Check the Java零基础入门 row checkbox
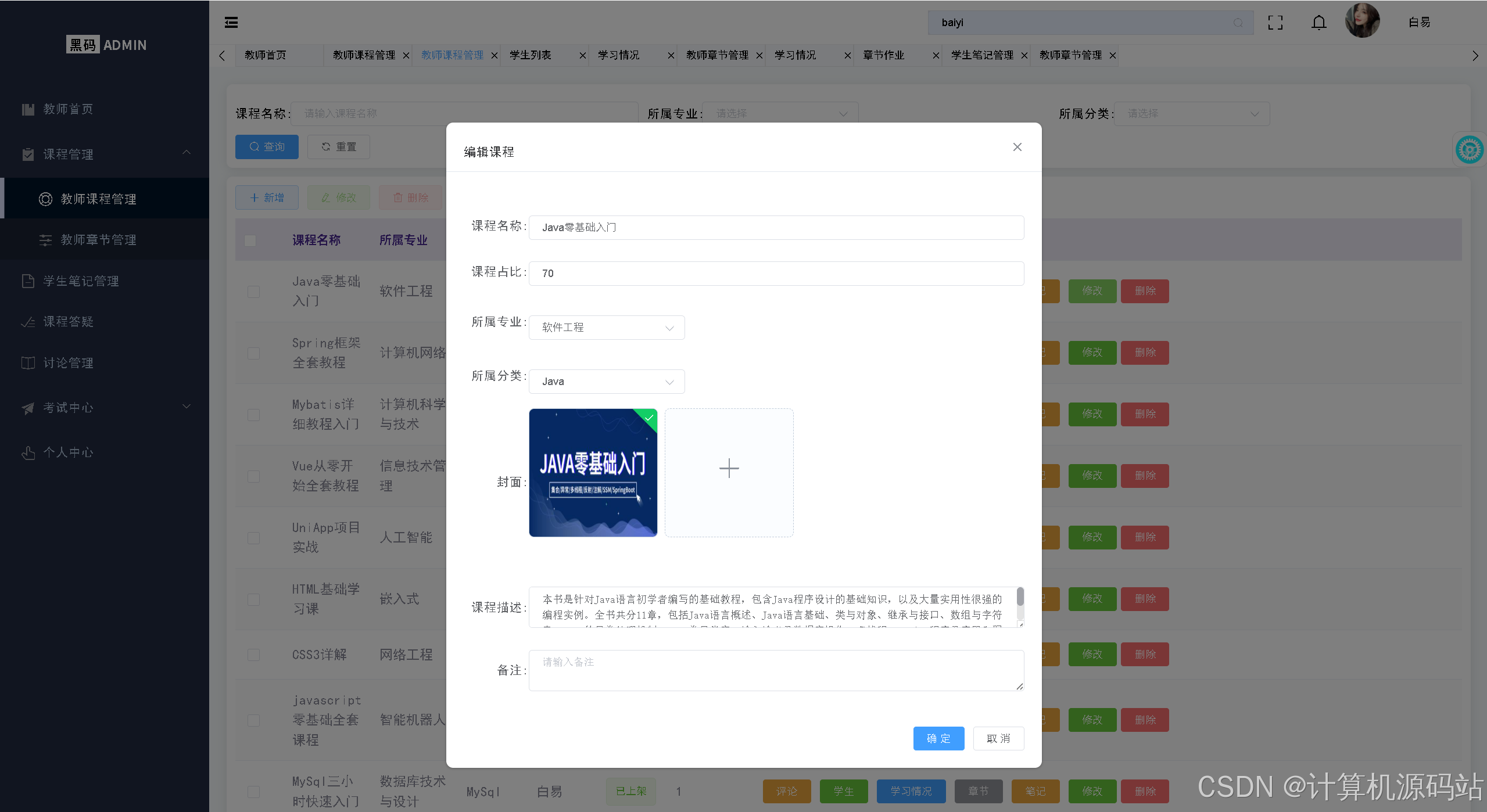The height and width of the screenshot is (812, 1487). 253,292
